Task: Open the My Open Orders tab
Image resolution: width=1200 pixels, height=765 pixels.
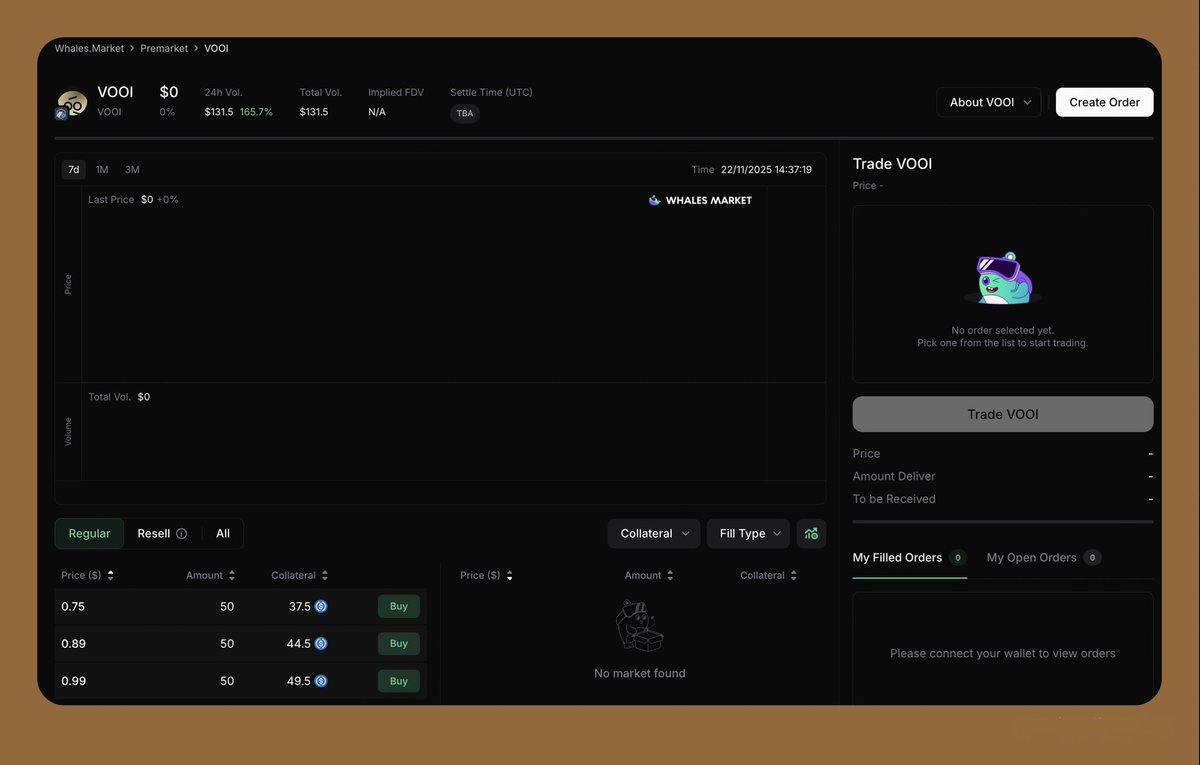Action: pos(1043,558)
